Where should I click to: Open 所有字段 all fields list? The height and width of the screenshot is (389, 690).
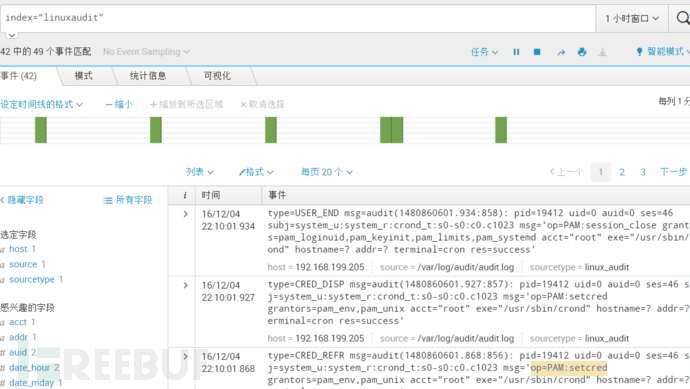(x=128, y=200)
